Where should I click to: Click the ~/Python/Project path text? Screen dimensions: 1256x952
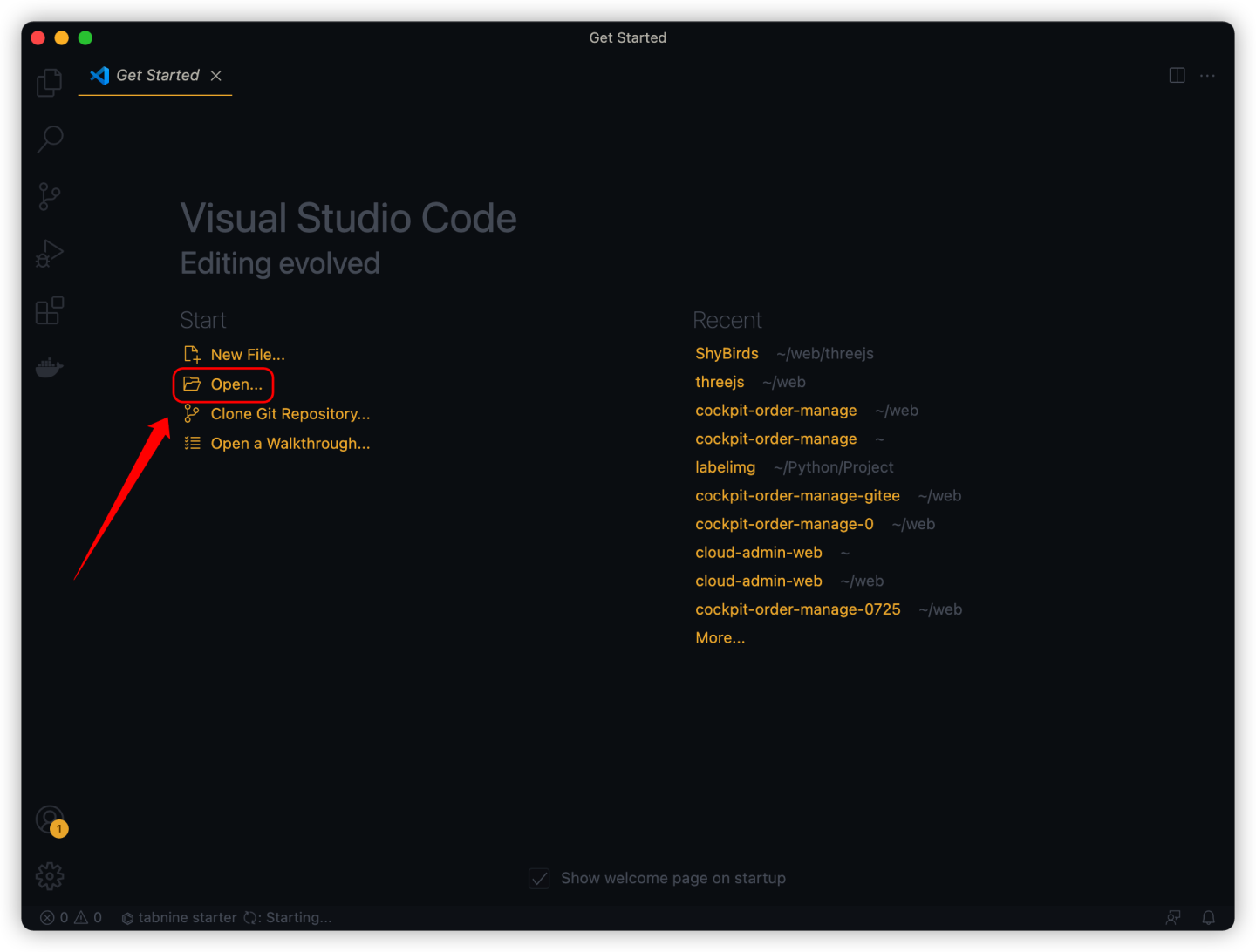[x=833, y=467]
